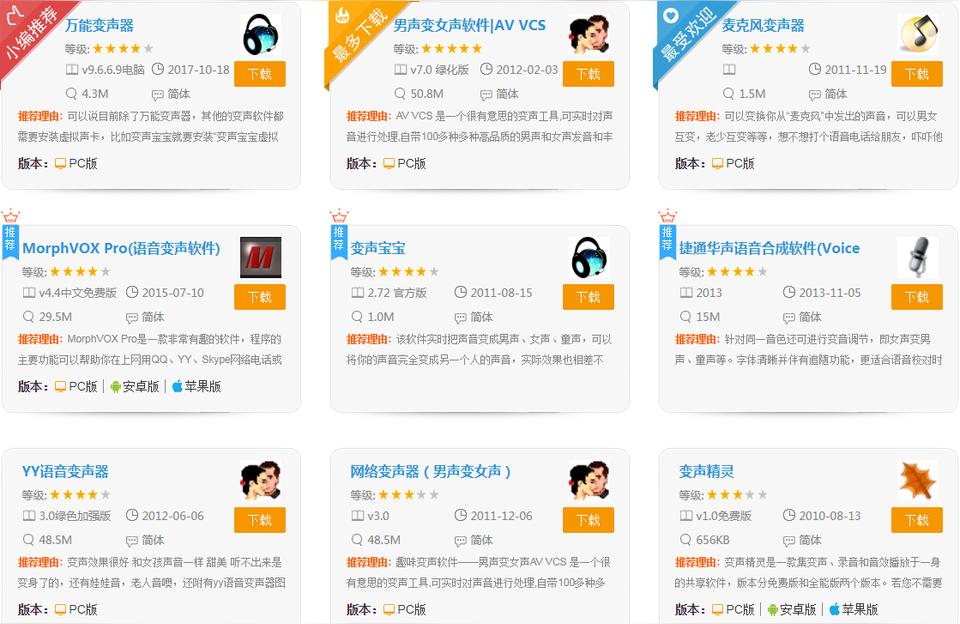Click the 麦克风变声器 music note icon
Viewport: 960px width, 624px height.
[918, 35]
